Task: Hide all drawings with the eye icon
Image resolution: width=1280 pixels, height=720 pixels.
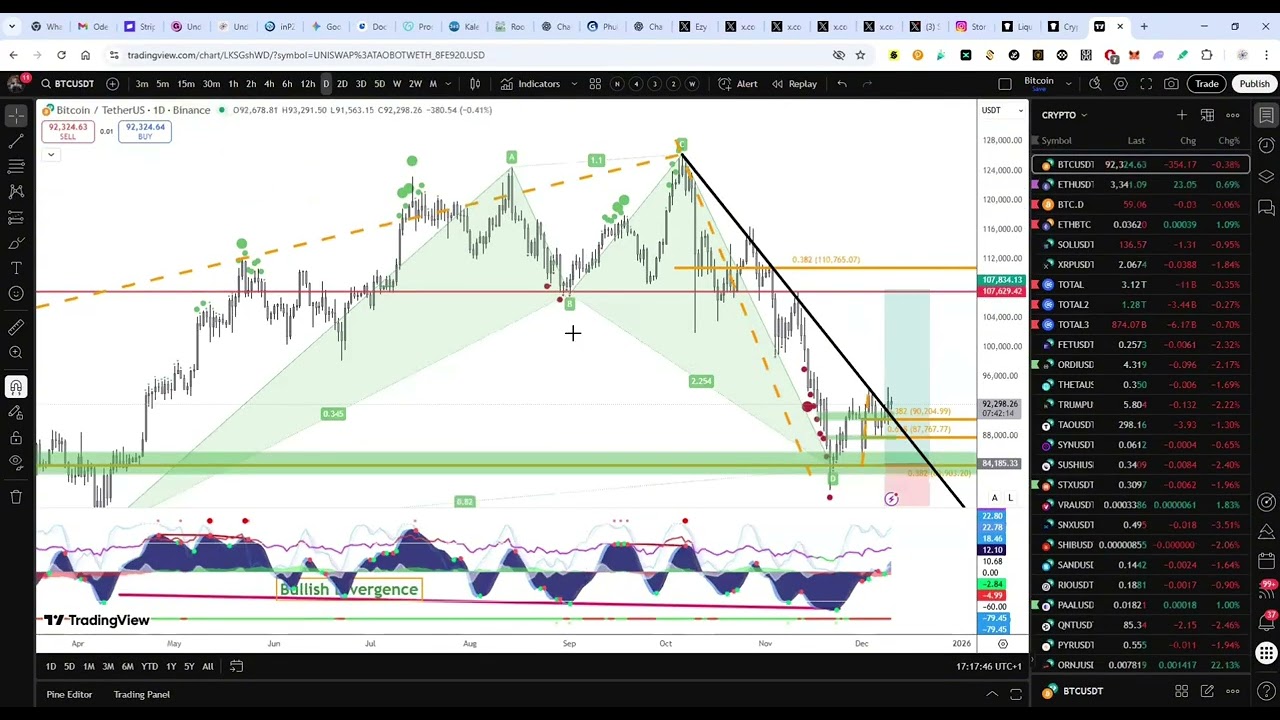Action: click(x=16, y=463)
